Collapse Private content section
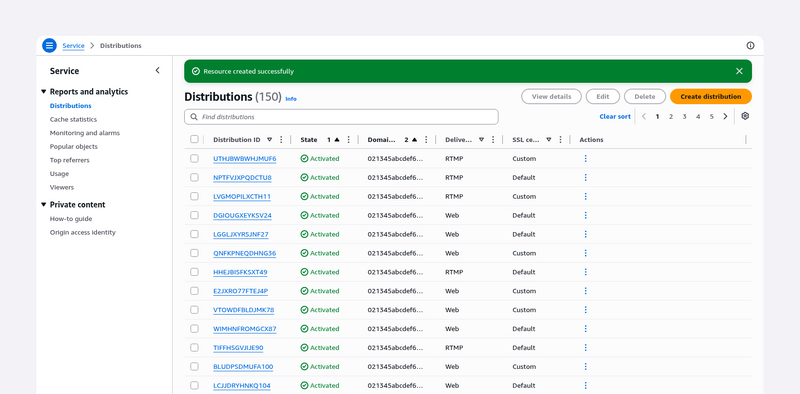Screen dimensions: 800x394 click(43, 205)
